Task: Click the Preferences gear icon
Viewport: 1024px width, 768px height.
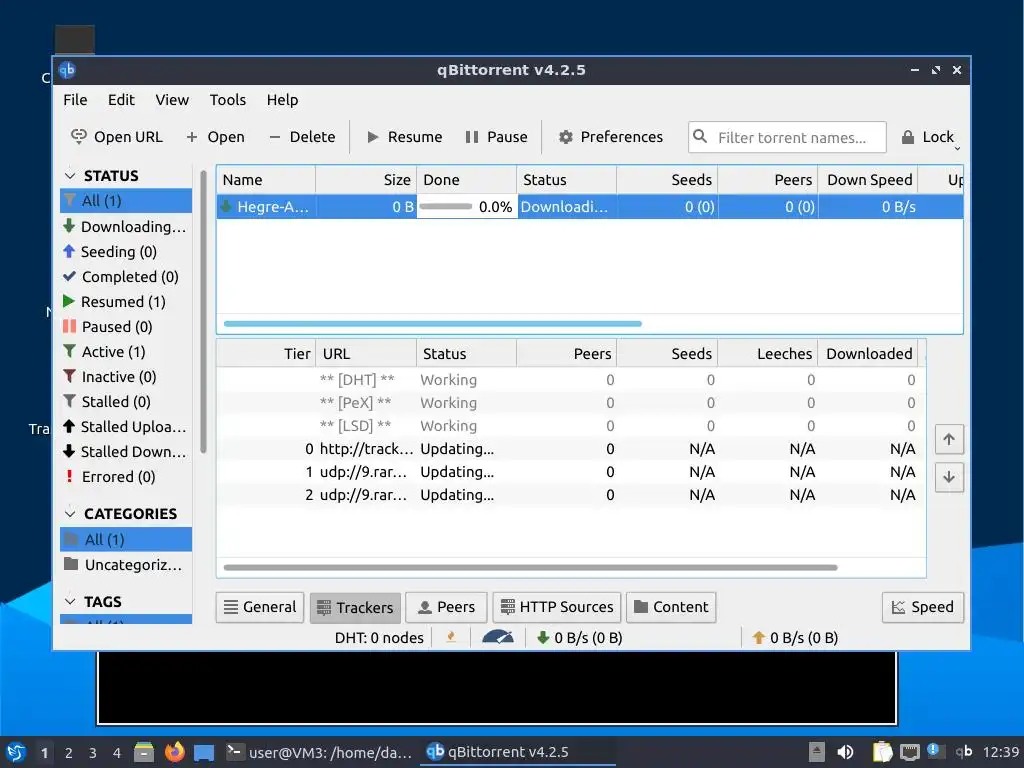Action: 566,137
